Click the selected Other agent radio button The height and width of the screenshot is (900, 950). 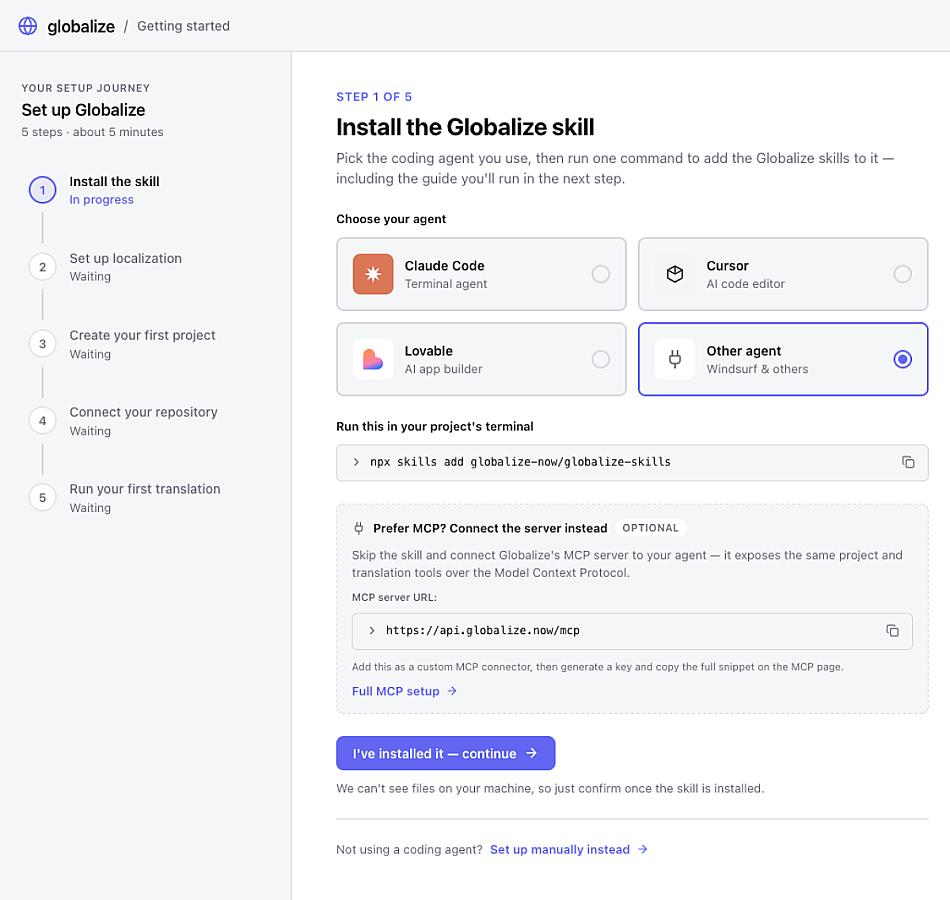pyautogui.click(x=902, y=359)
